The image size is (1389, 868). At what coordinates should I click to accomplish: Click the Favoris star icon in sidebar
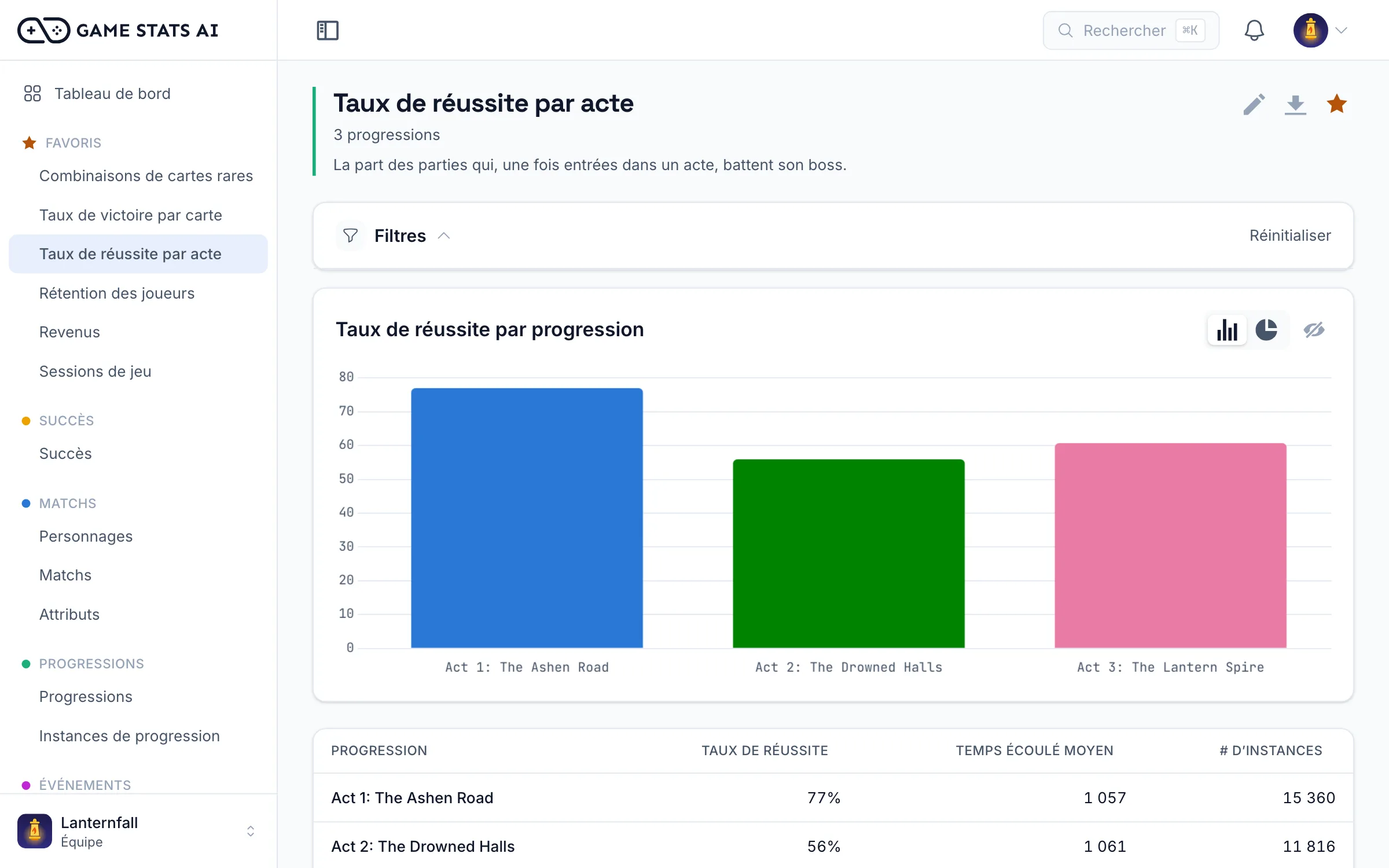(x=29, y=143)
